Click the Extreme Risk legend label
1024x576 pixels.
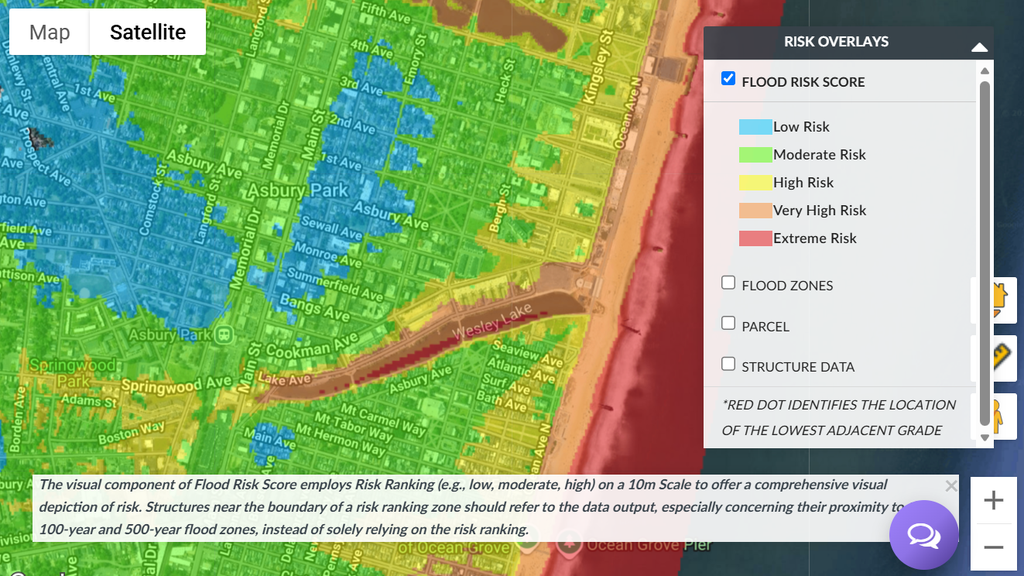tap(814, 238)
